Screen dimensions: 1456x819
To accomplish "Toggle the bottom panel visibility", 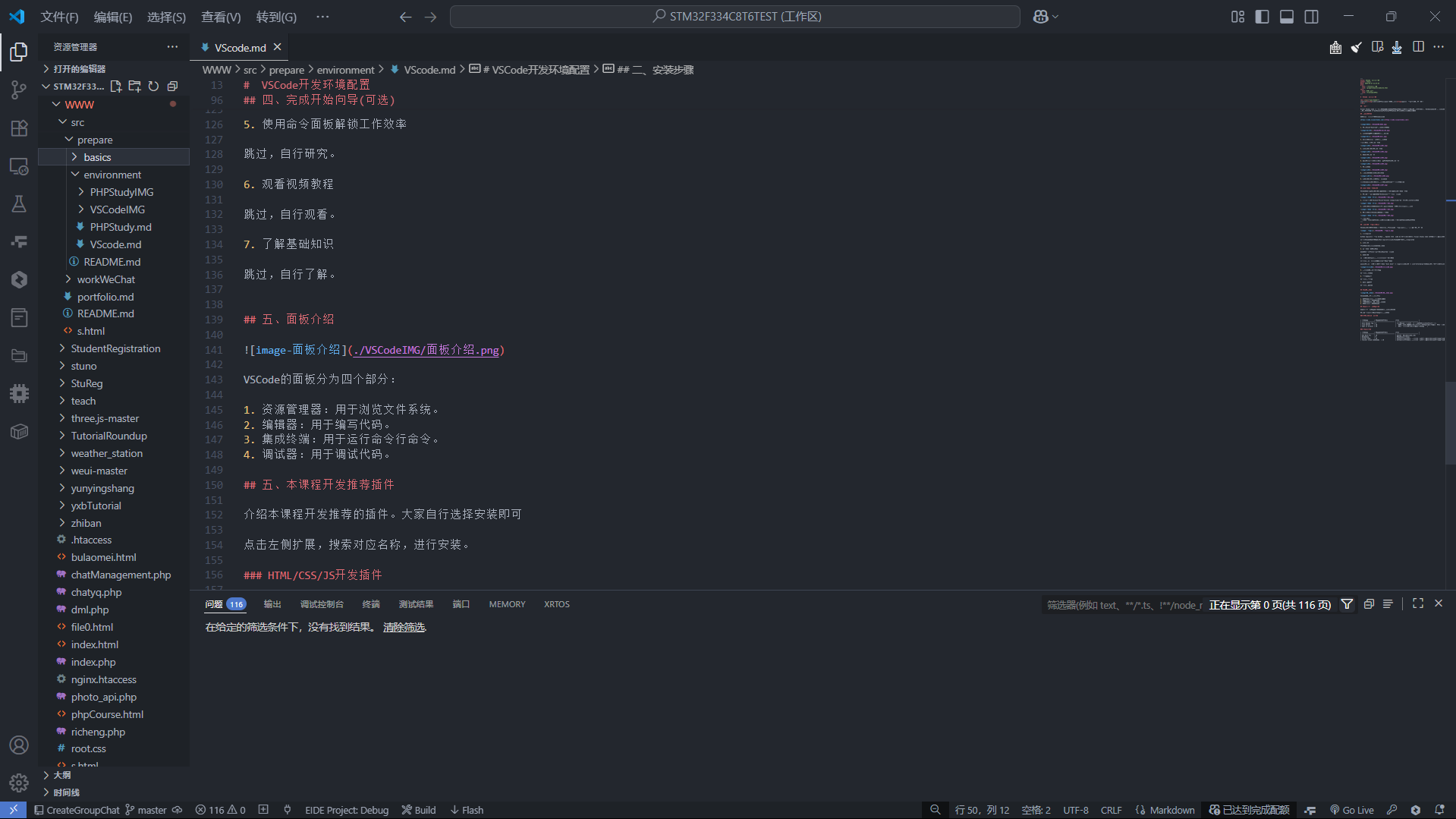I will tap(1287, 17).
